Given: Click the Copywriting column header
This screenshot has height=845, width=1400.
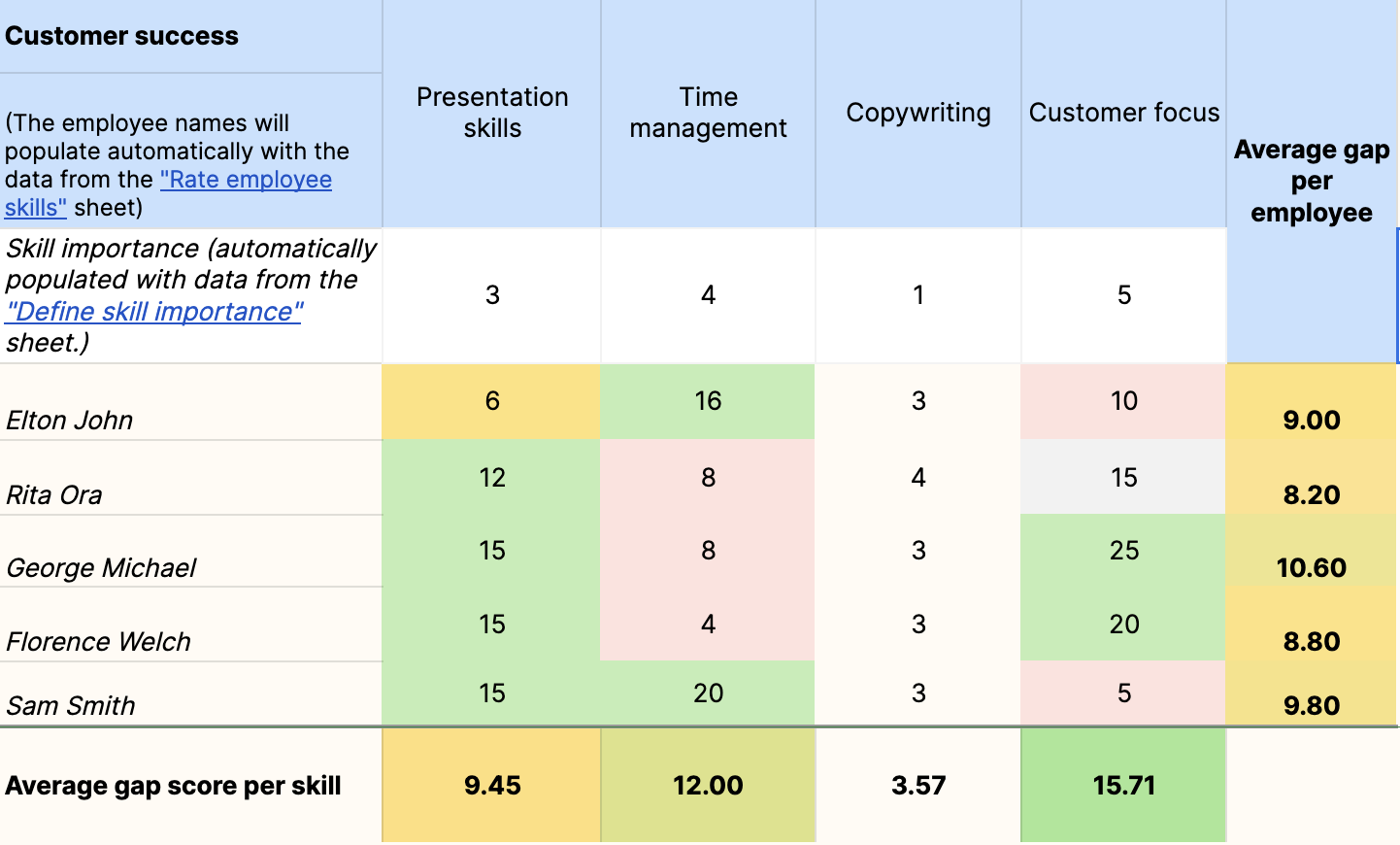Looking at the screenshot, I should [918, 113].
